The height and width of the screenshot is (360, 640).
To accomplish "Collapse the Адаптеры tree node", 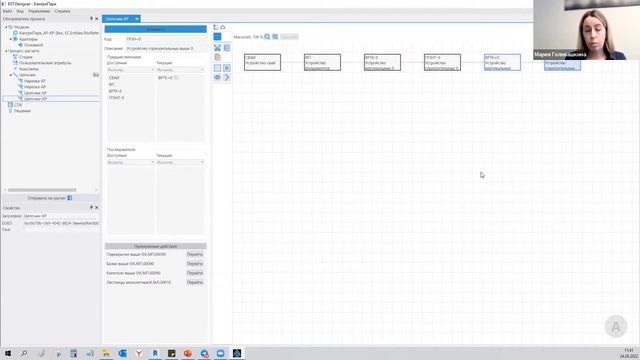I will [11, 39].
